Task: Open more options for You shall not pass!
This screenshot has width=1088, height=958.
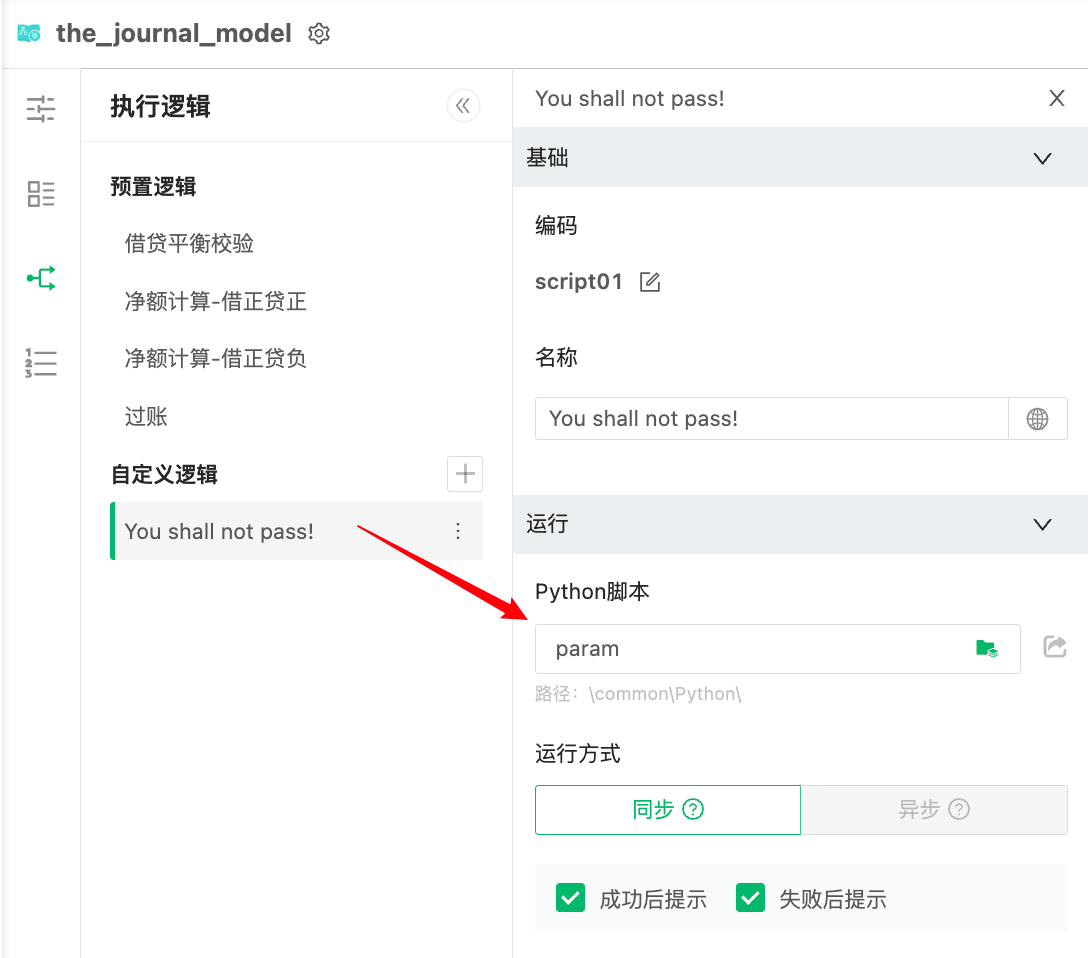Action: (x=458, y=531)
